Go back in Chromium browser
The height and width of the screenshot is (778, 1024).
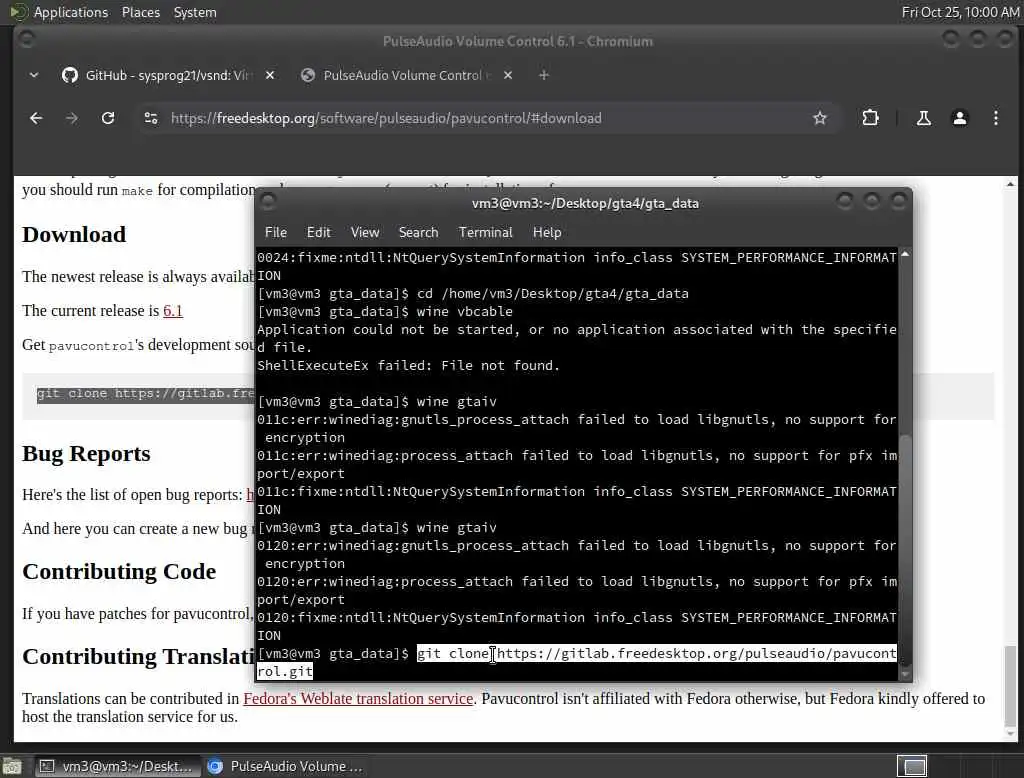click(x=36, y=118)
